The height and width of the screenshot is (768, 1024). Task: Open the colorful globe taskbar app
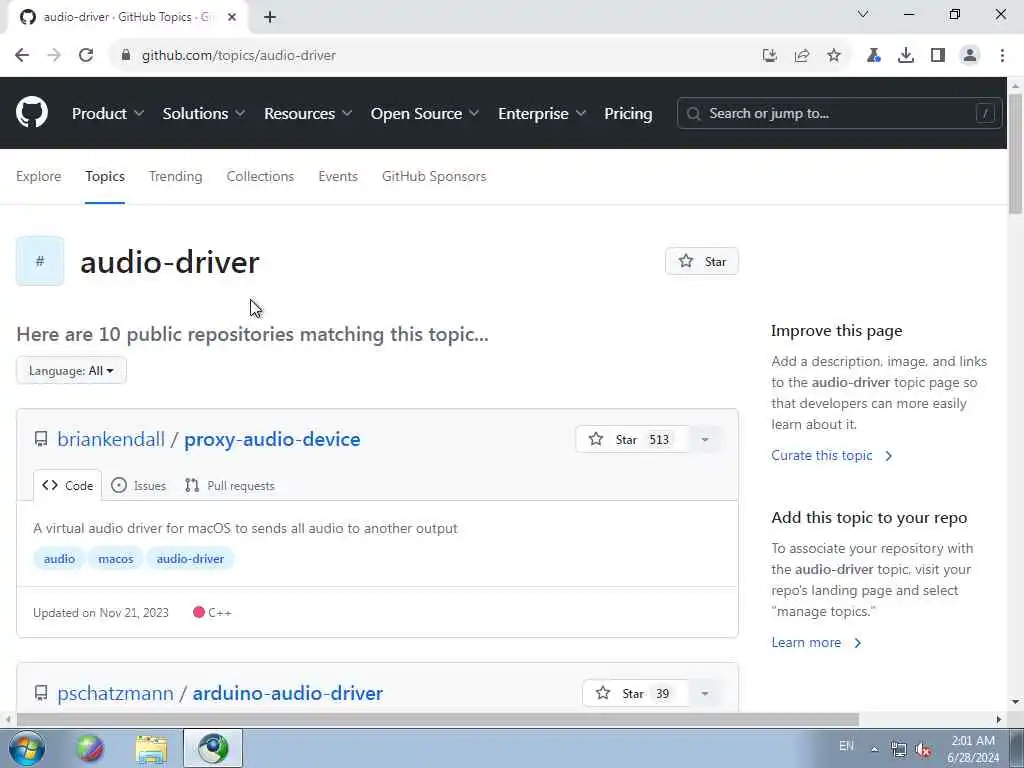point(90,748)
